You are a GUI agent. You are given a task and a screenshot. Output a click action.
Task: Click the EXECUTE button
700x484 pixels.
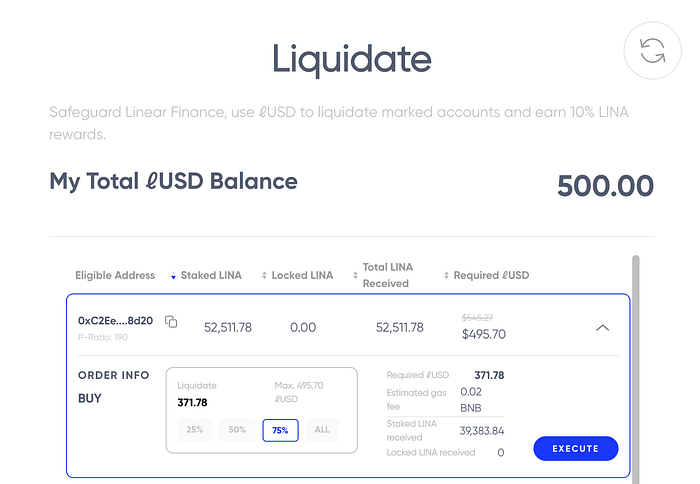click(575, 448)
